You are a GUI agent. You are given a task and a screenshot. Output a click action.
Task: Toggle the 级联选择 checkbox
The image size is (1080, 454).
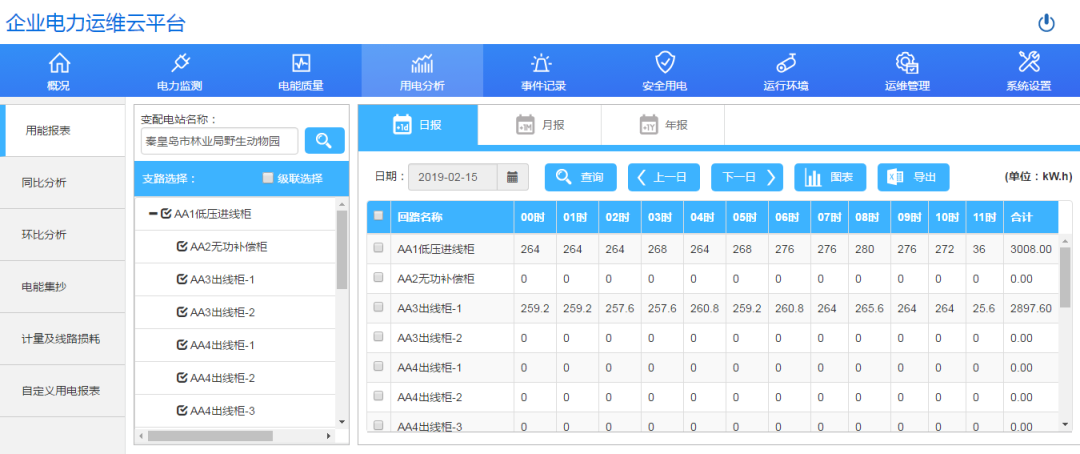click(x=268, y=178)
